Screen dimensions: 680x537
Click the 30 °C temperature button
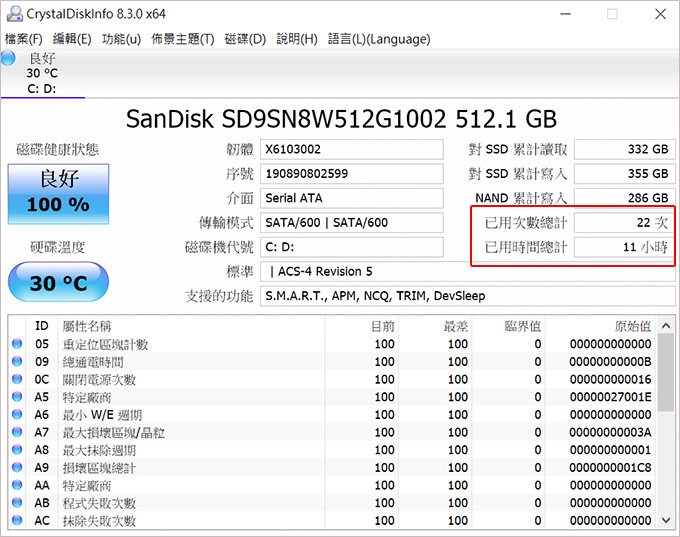(58, 282)
